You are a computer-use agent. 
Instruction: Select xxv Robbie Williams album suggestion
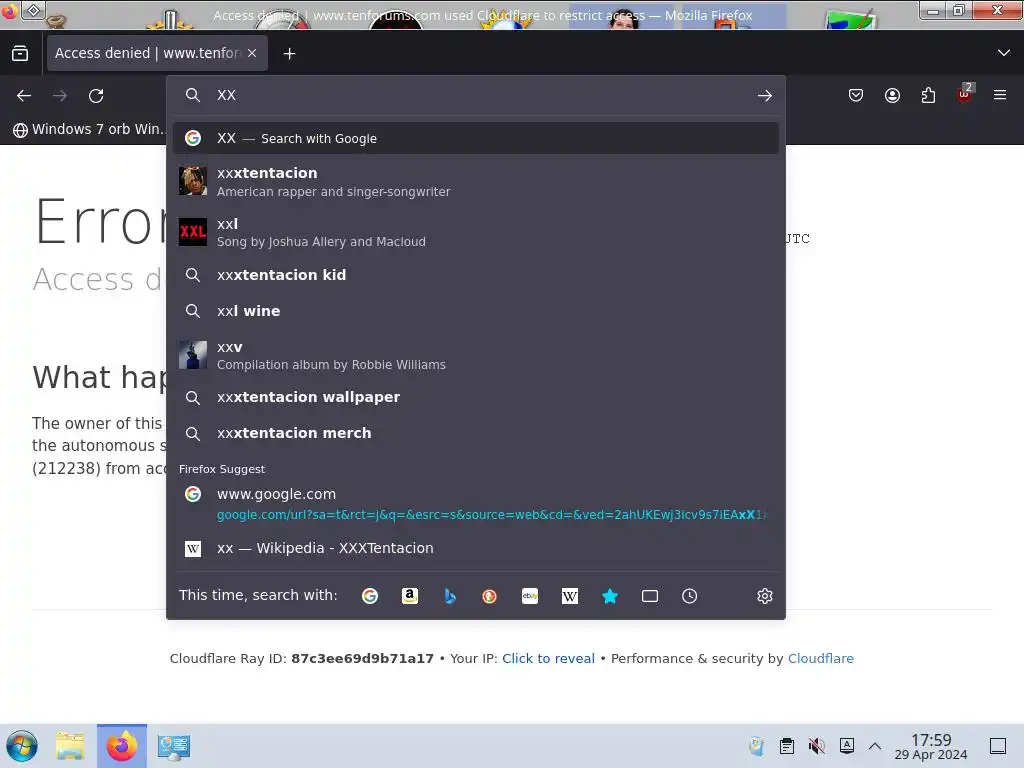[x=475, y=355]
